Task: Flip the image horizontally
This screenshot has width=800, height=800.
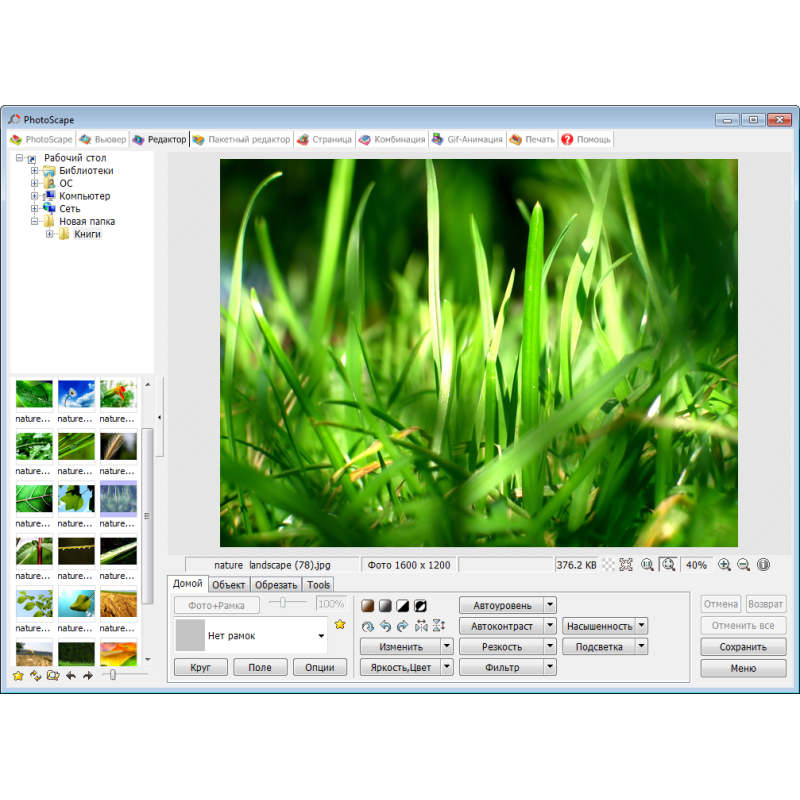Action: (421, 627)
